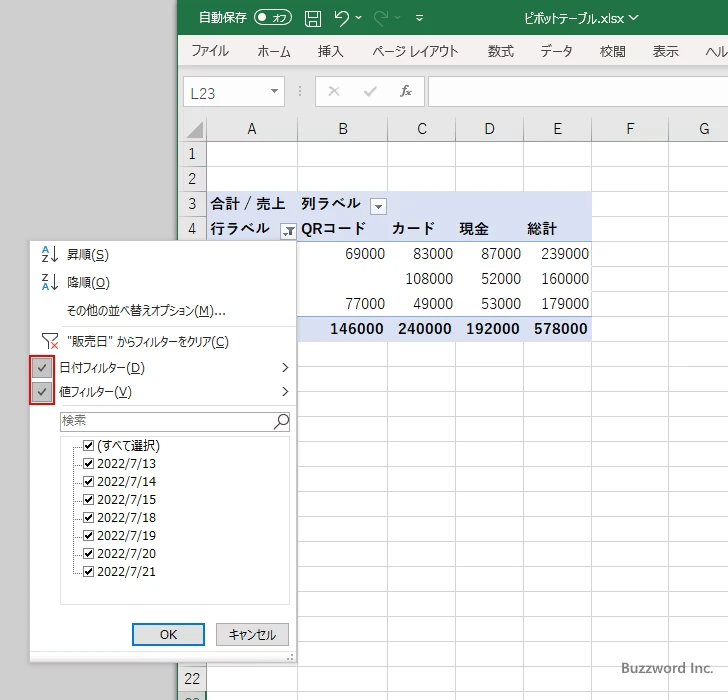Select the 合計 / 売上 cell

(x=252, y=203)
